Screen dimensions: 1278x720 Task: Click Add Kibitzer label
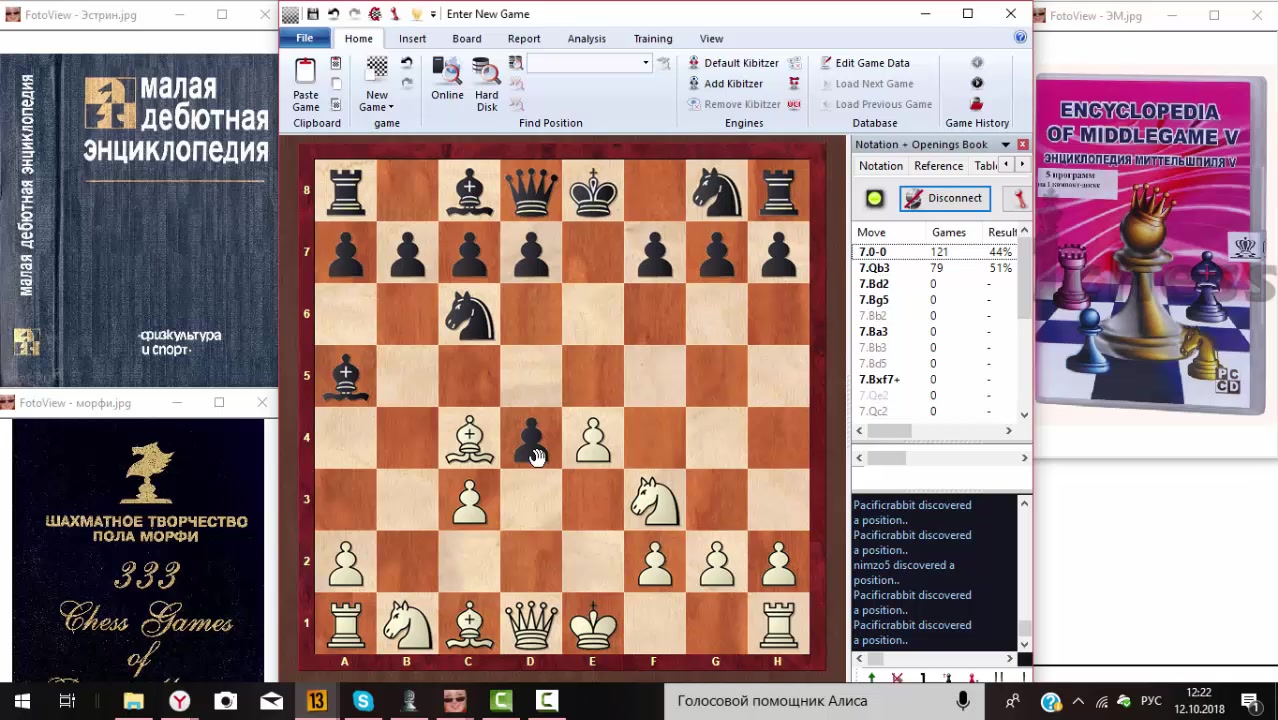pyautogui.click(x=733, y=84)
